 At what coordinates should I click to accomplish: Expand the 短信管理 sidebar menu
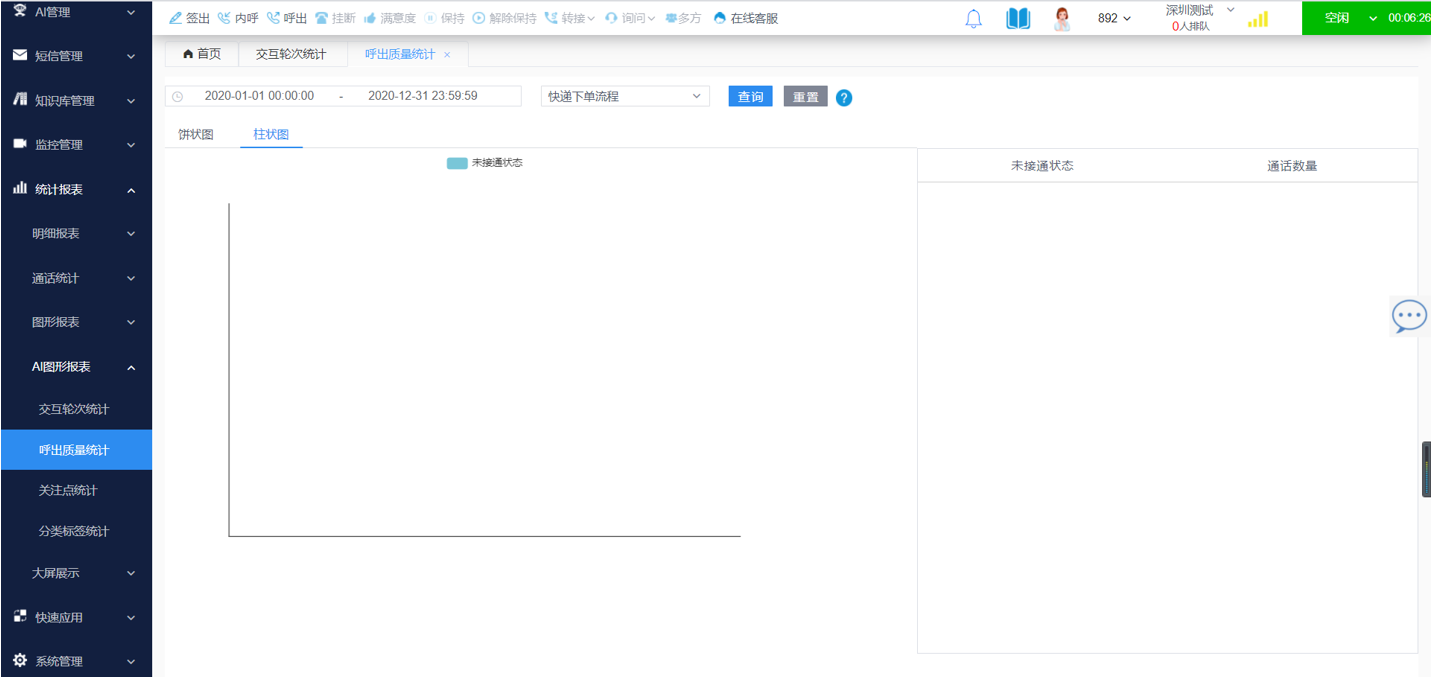(x=76, y=56)
